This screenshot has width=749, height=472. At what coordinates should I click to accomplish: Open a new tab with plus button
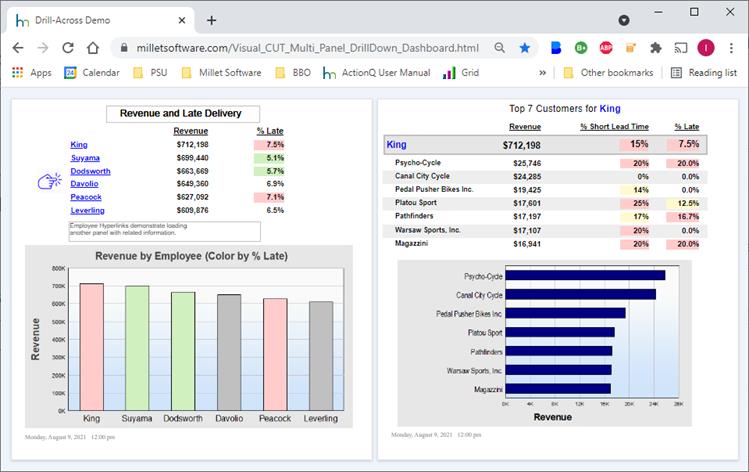pyautogui.click(x=211, y=19)
